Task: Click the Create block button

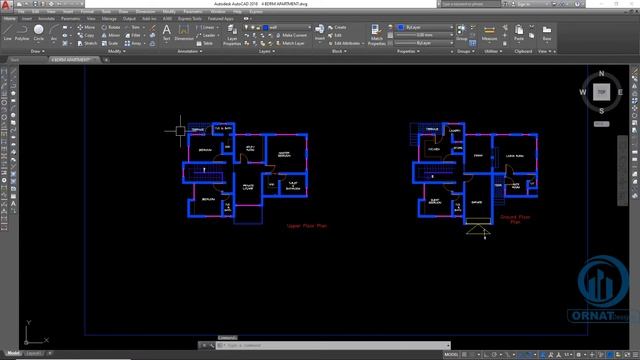Action: coord(337,27)
